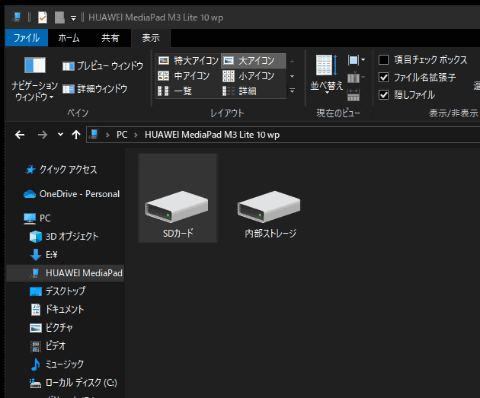Open the ファイル menu tab

click(27, 38)
